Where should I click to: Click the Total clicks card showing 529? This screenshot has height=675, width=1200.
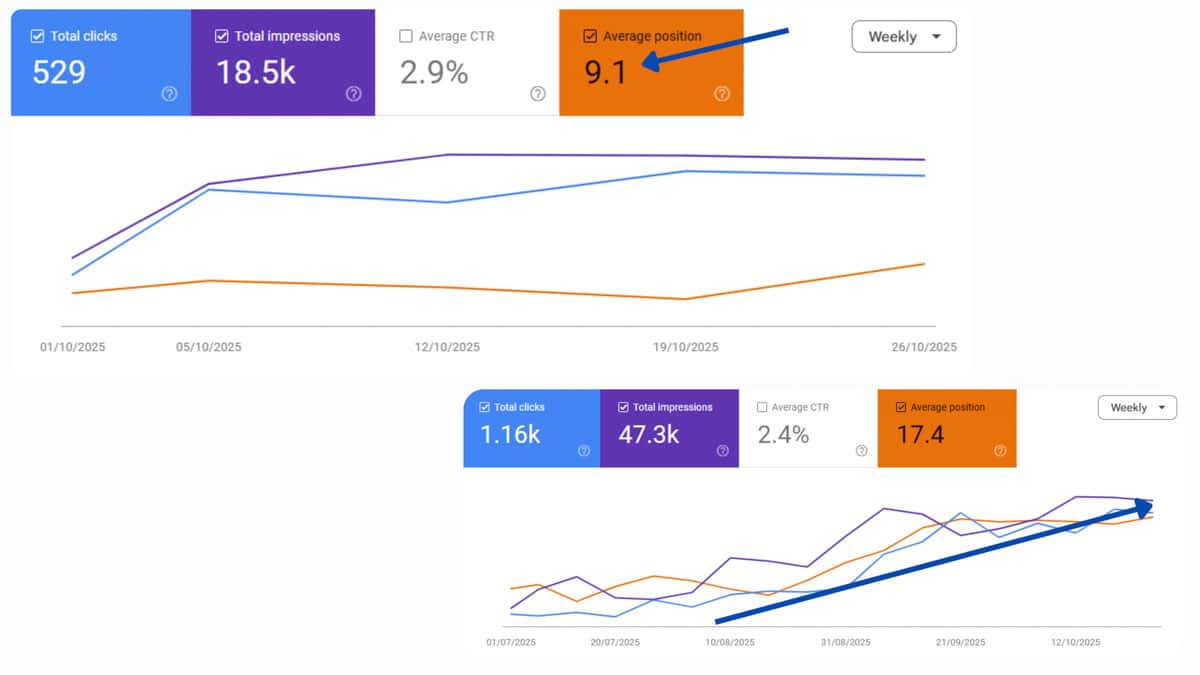(100, 62)
